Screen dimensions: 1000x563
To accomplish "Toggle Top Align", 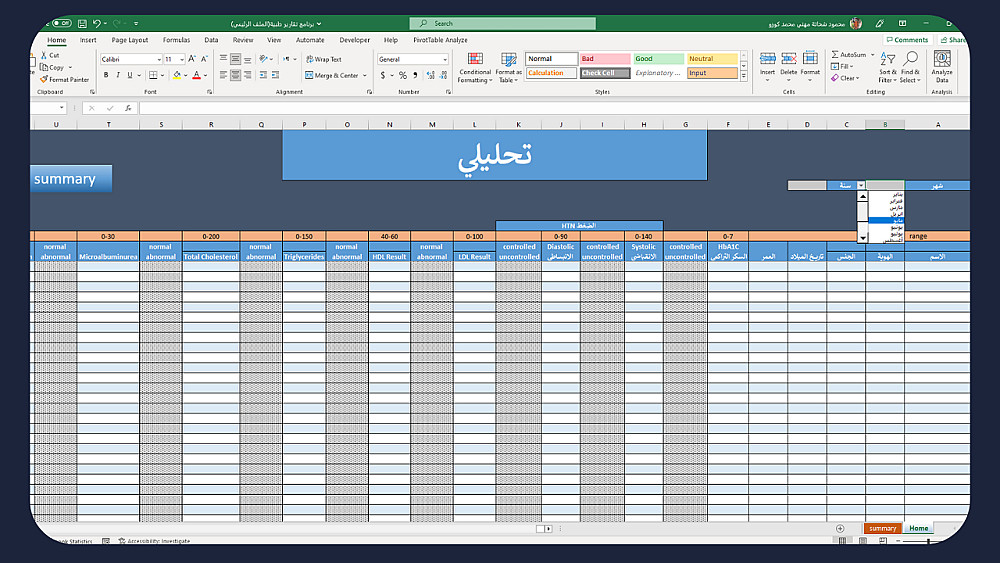I will point(223,59).
